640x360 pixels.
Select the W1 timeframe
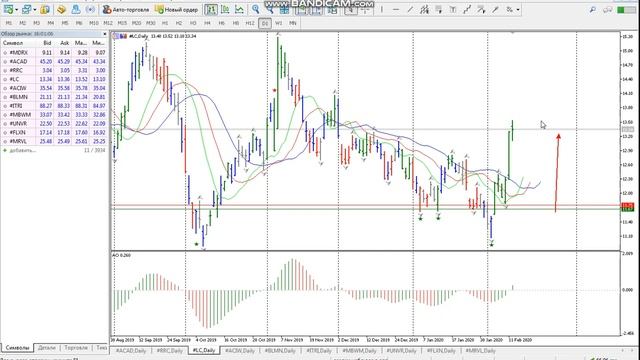(x=279, y=23)
